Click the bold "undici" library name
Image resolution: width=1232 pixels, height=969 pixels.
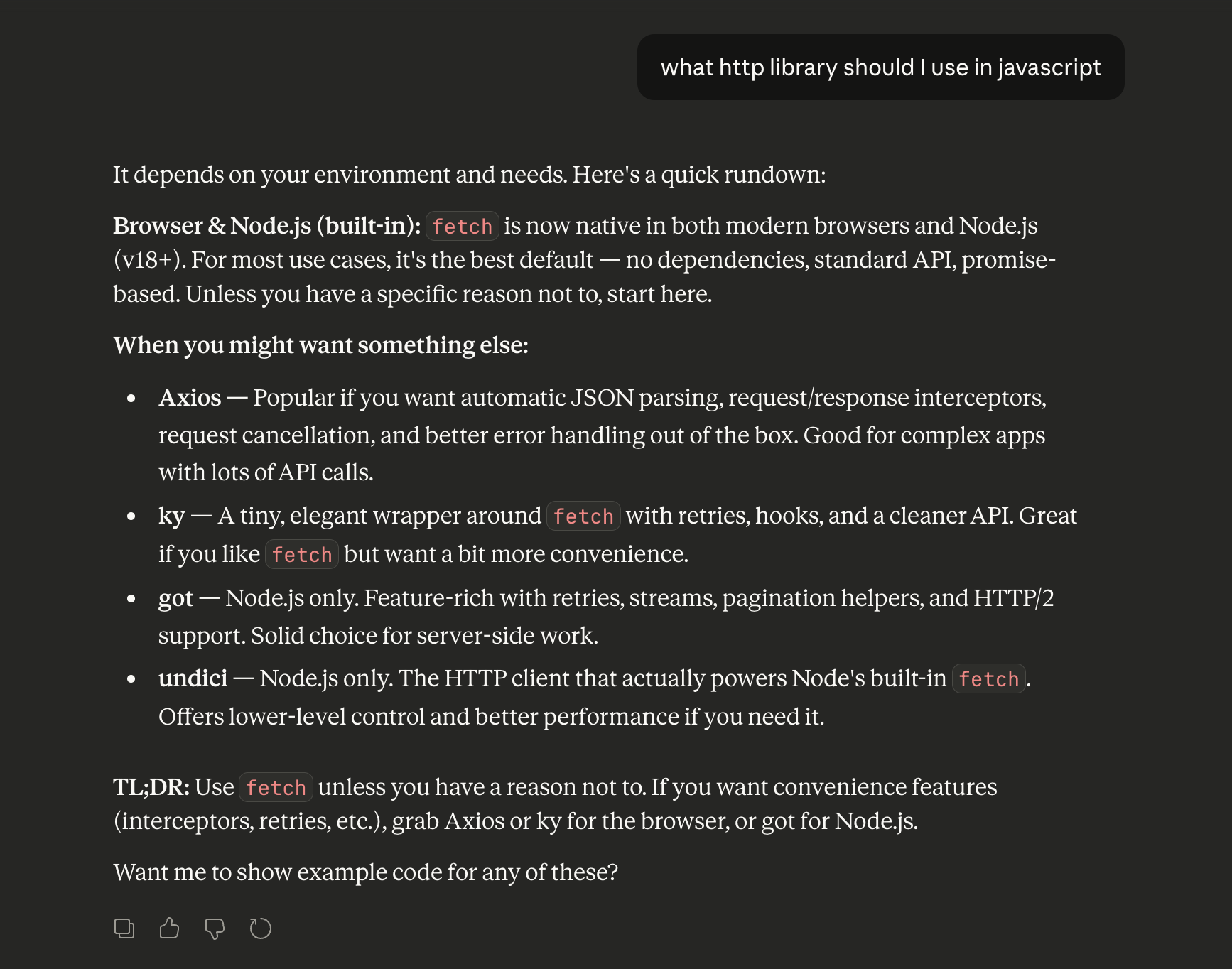pos(193,678)
